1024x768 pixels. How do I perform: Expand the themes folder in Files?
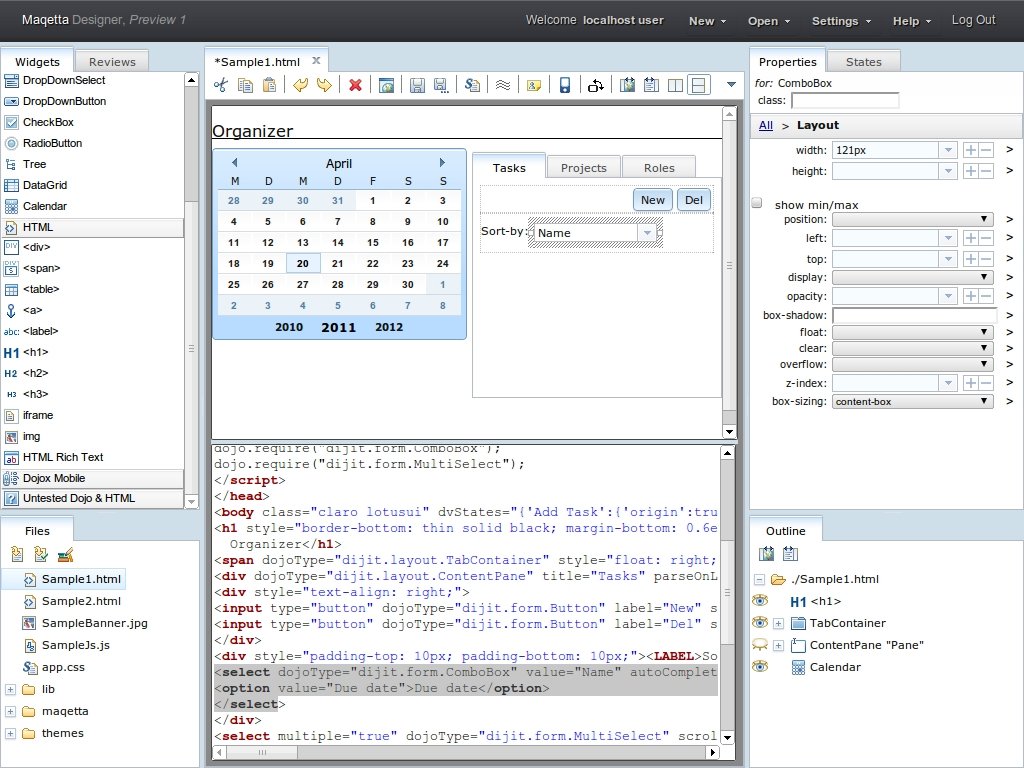10,733
